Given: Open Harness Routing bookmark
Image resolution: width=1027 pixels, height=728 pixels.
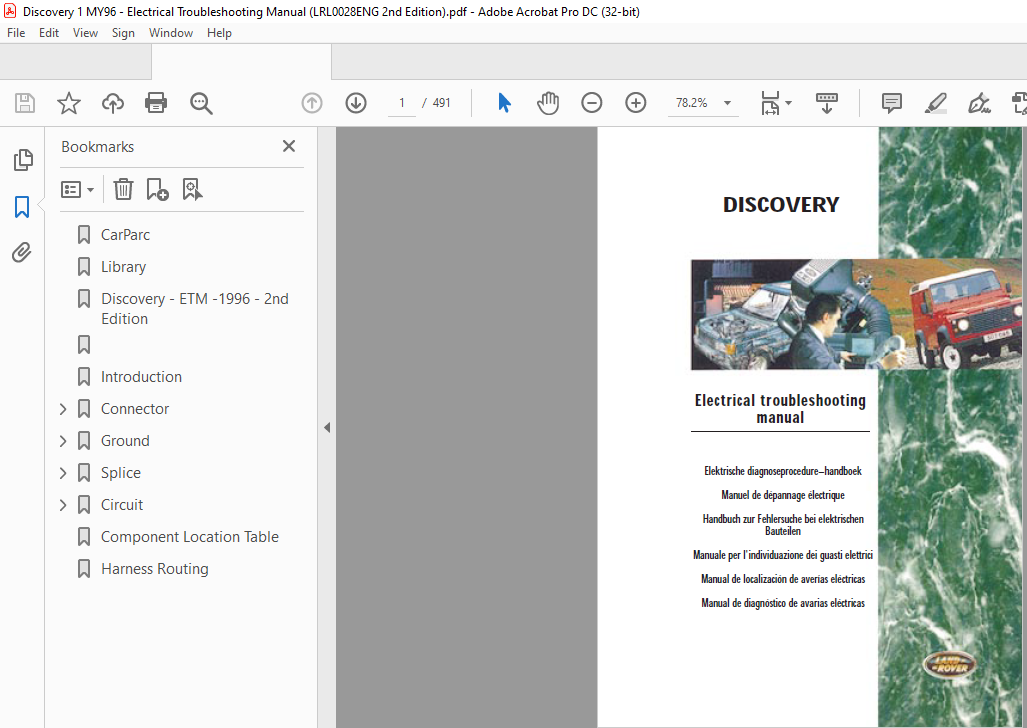Looking at the screenshot, I should (x=155, y=569).
